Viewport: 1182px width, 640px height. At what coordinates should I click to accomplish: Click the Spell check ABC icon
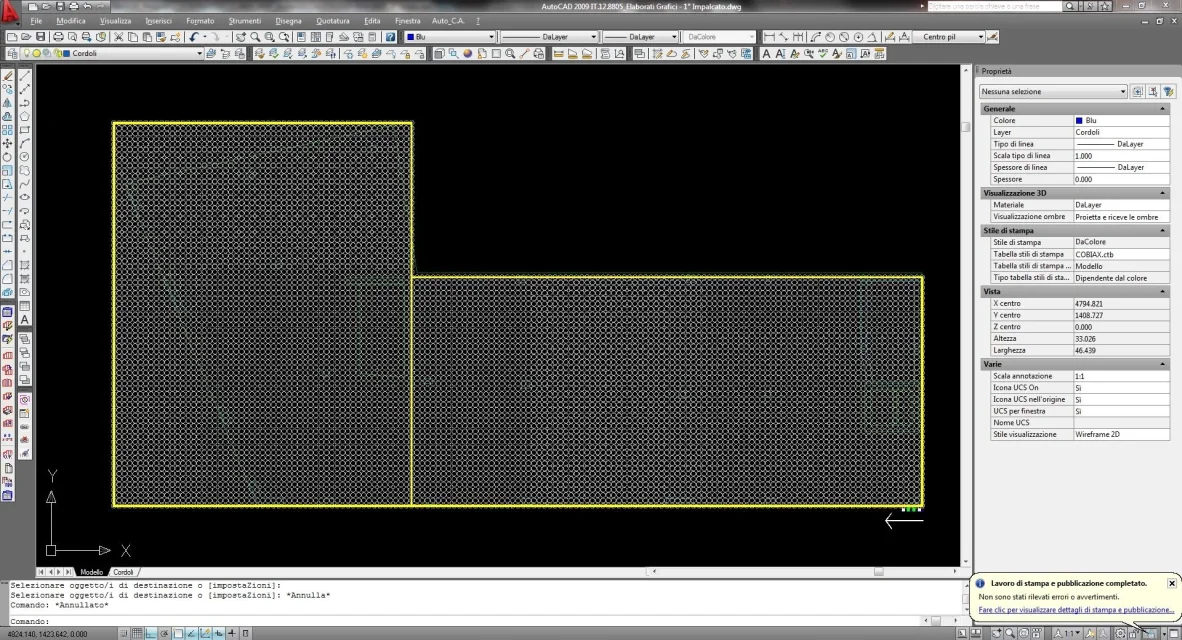pyautogui.click(x=823, y=54)
